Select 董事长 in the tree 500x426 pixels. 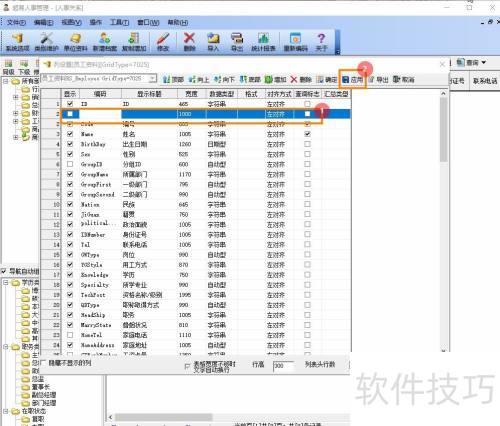tap(41, 387)
